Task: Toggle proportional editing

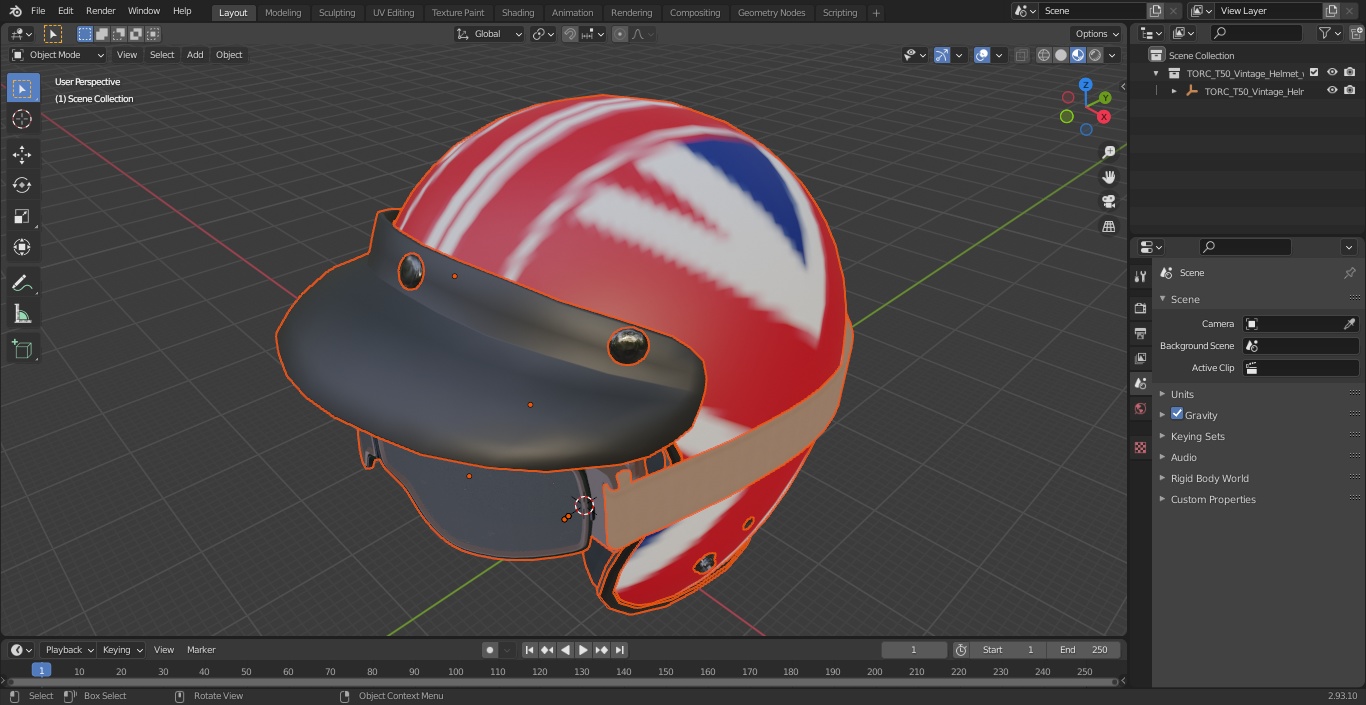Action: click(x=620, y=34)
